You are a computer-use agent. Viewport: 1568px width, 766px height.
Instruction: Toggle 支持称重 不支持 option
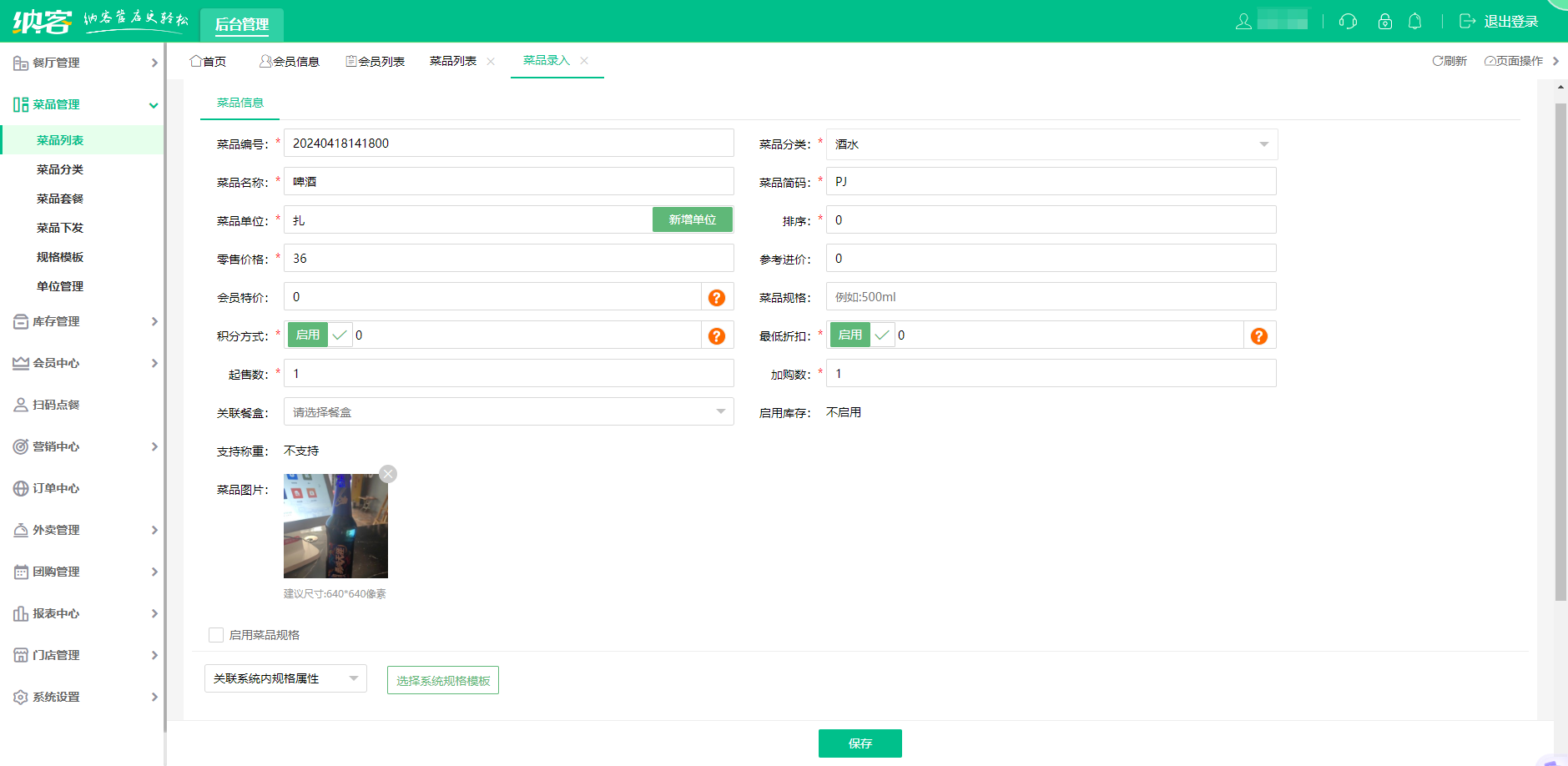301,451
